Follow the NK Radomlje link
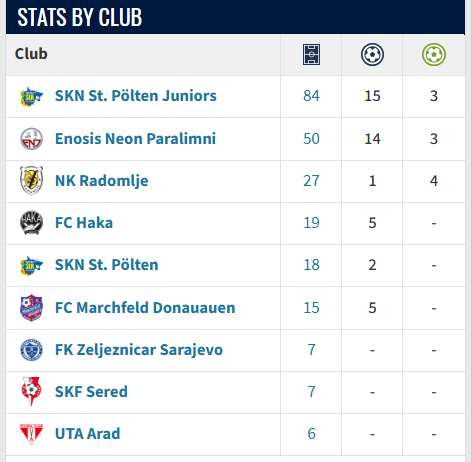This screenshot has width=472, height=462. pos(102,181)
